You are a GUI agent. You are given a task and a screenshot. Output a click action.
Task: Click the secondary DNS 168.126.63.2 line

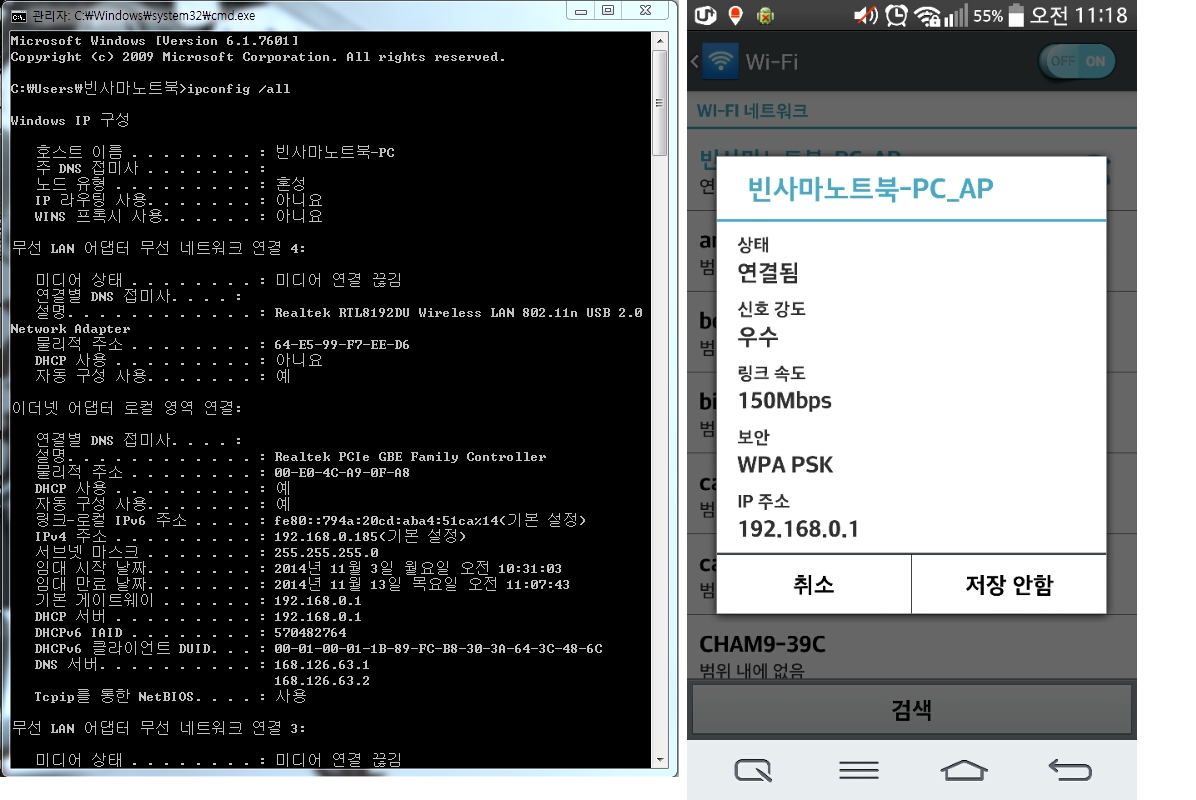pyautogui.click(x=321, y=681)
